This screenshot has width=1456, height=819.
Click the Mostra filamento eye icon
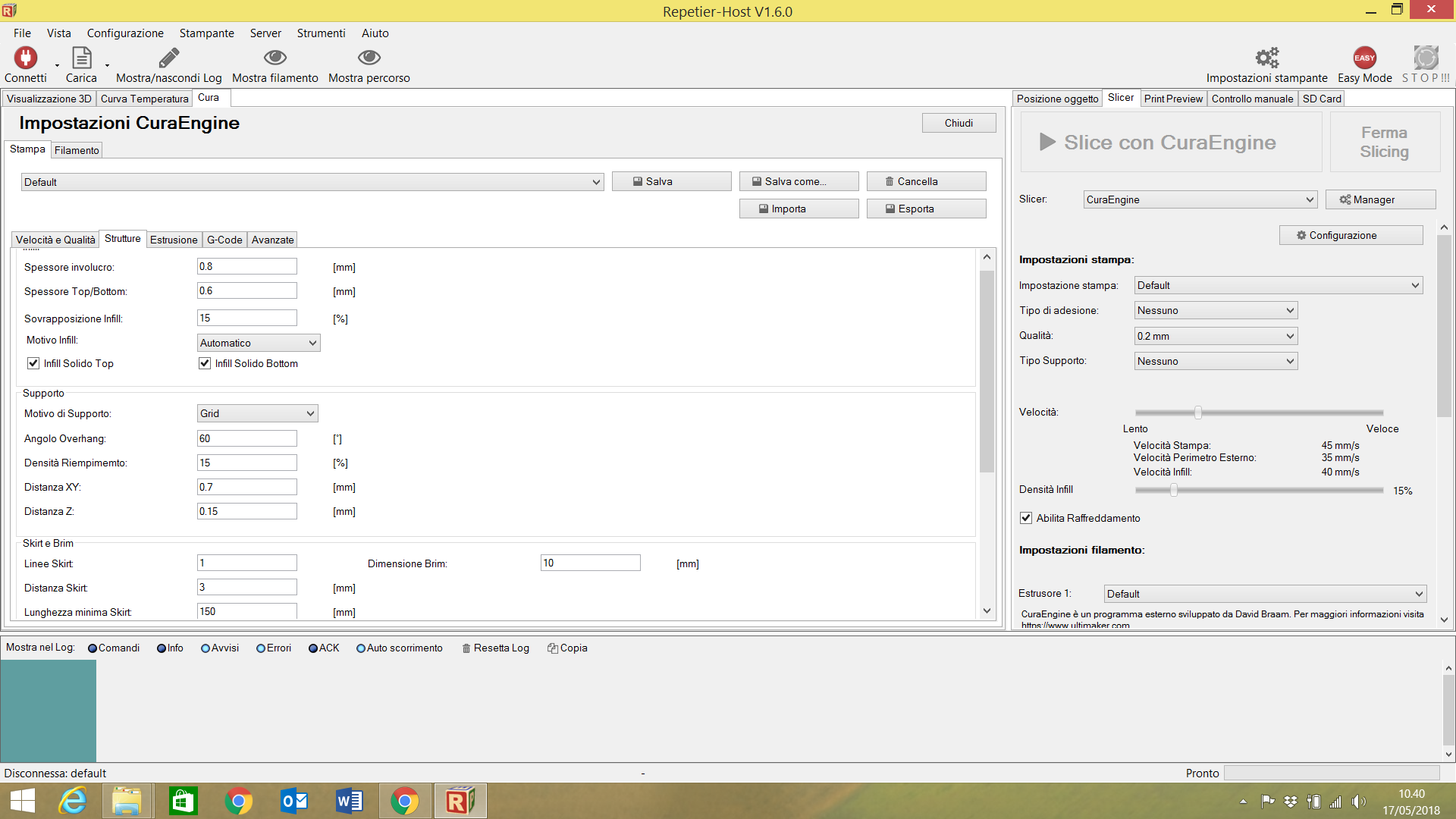[x=275, y=58]
